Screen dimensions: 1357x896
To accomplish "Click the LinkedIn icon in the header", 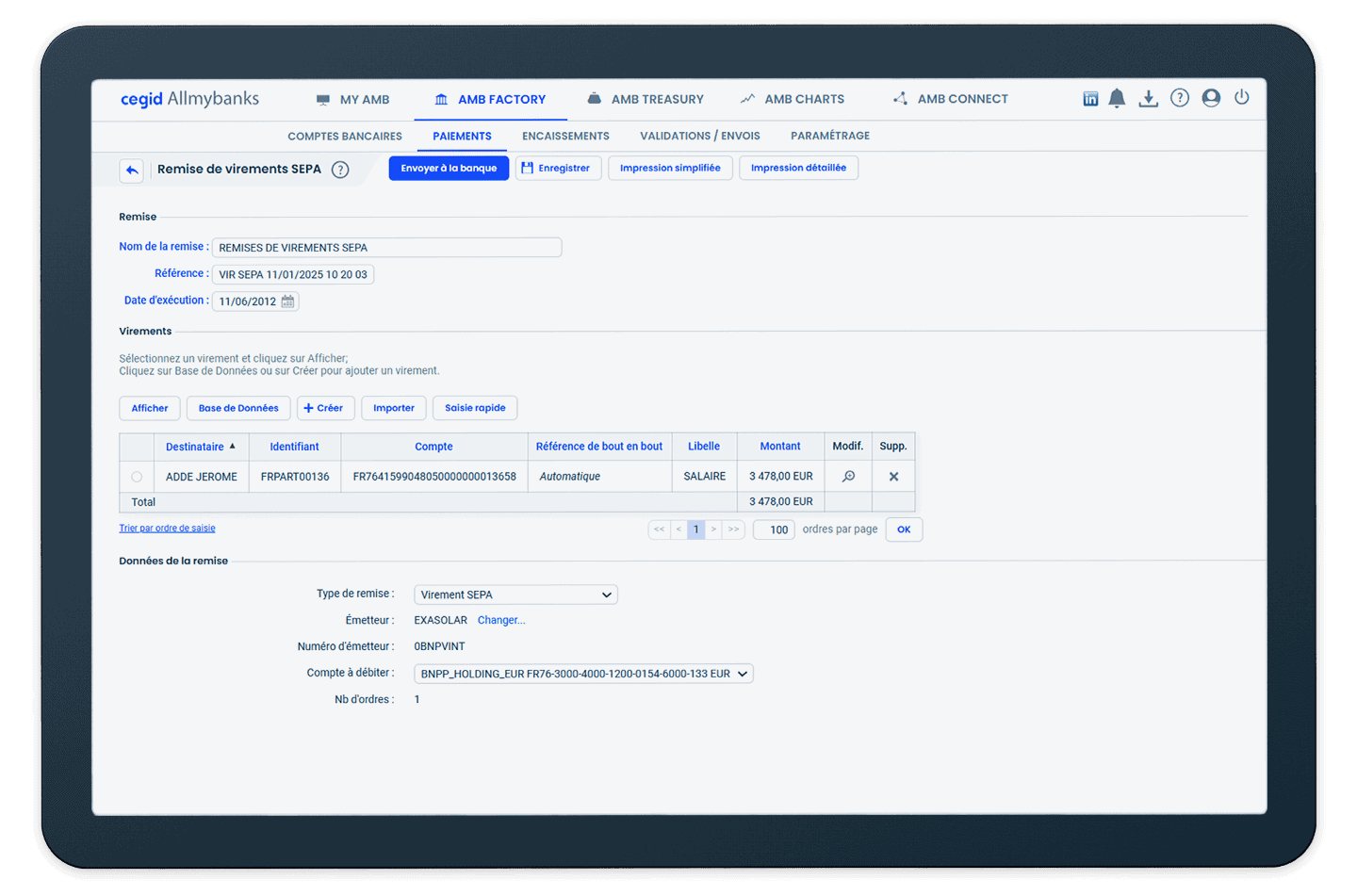I will (1090, 97).
